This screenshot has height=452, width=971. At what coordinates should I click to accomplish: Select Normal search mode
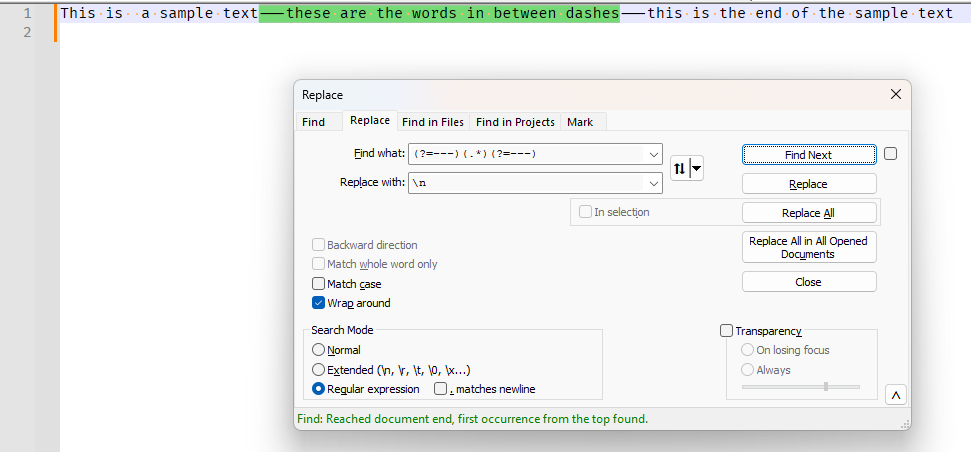319,350
